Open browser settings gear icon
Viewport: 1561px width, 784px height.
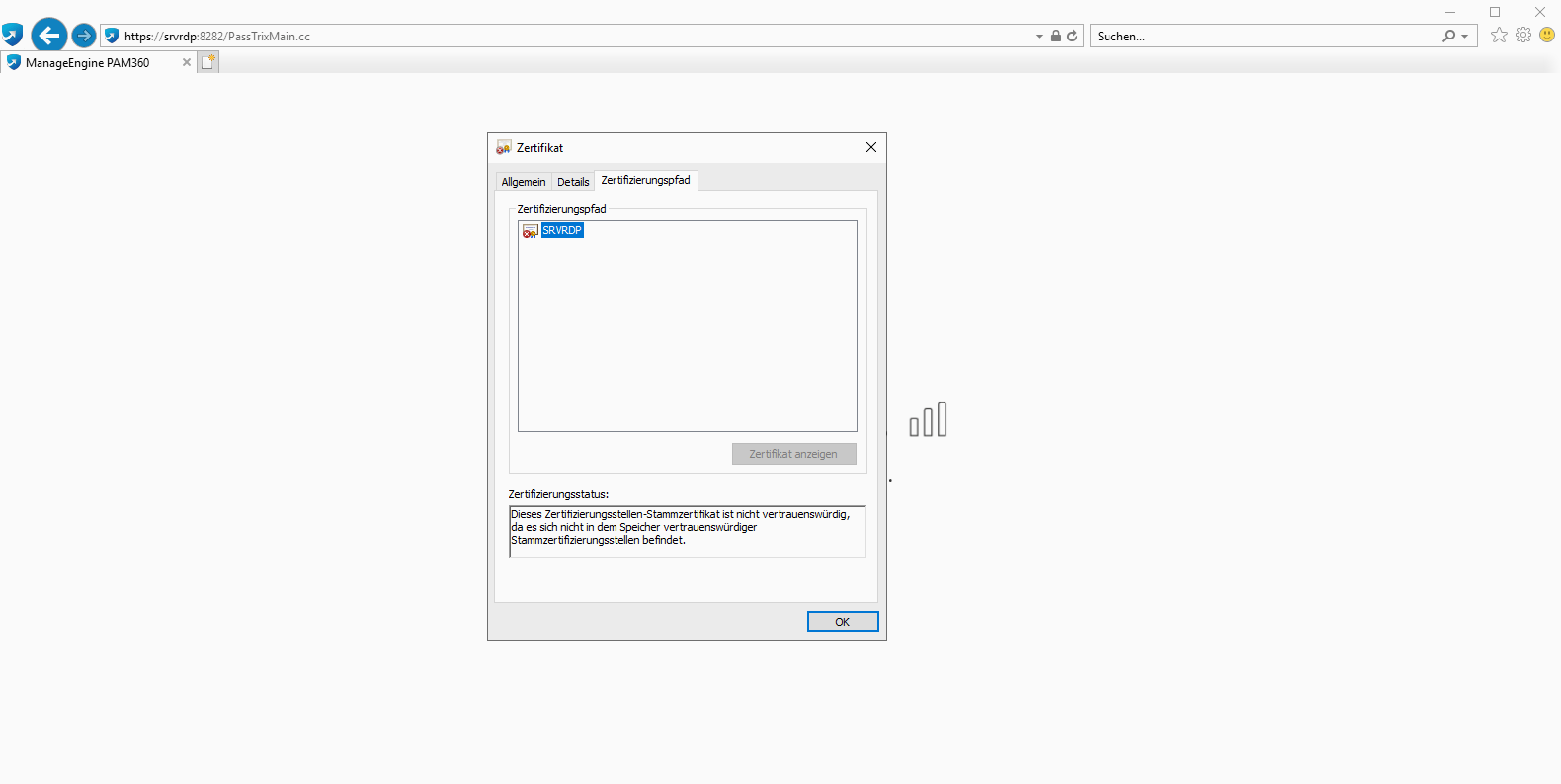click(1523, 35)
